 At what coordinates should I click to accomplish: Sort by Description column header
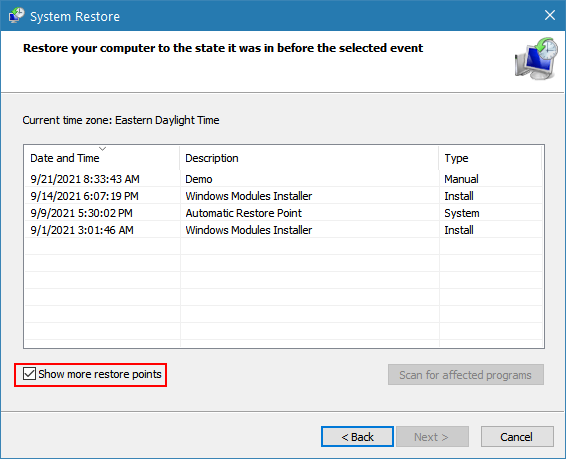pyautogui.click(x=309, y=158)
